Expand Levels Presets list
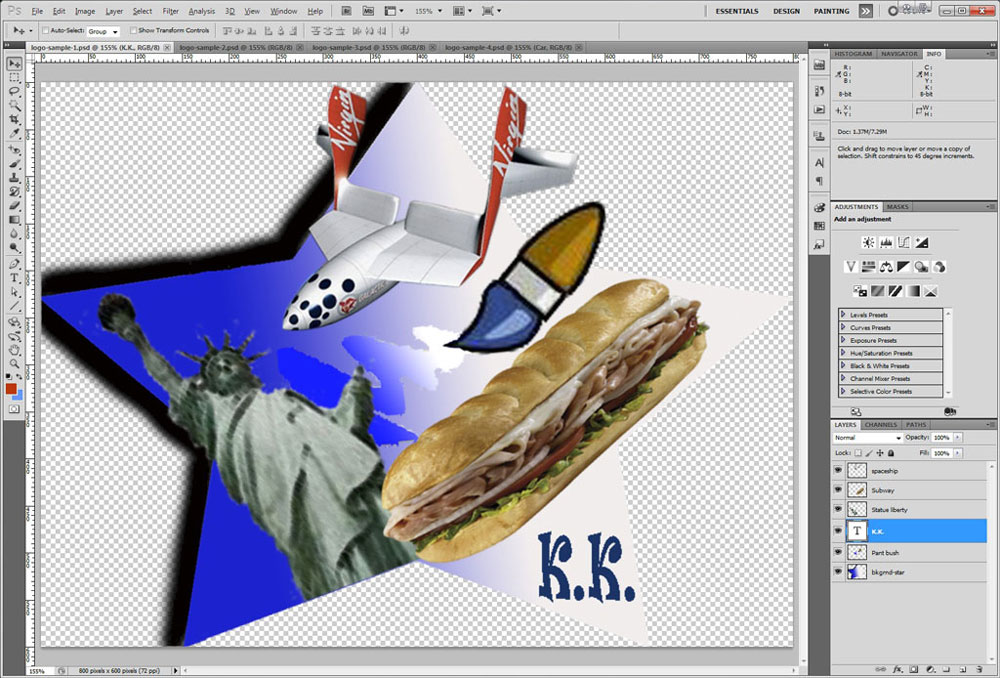Screen dimensions: 1000x678 [x=843, y=315]
